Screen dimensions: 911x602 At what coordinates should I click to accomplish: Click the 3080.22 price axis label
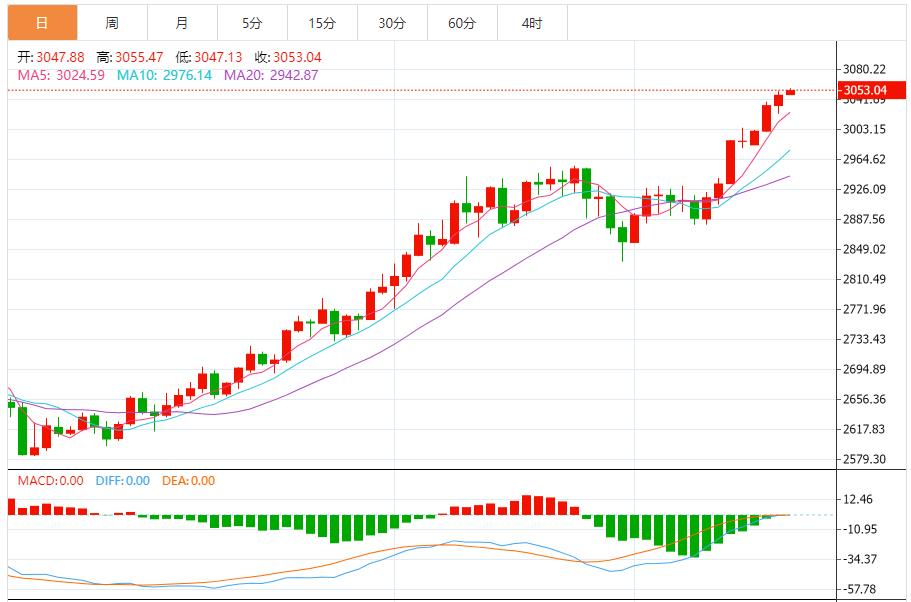pyautogui.click(x=865, y=69)
